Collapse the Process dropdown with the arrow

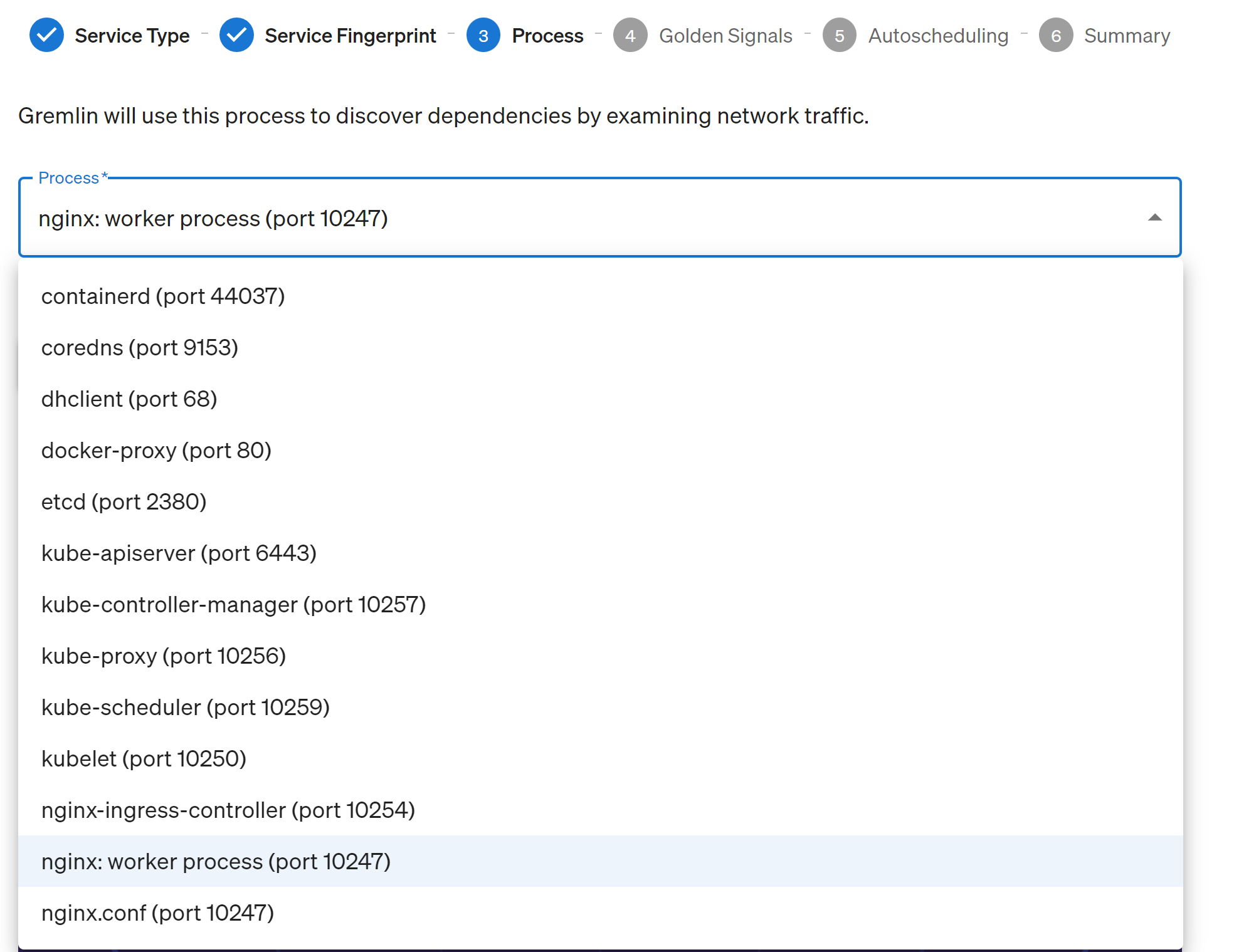click(x=1154, y=217)
